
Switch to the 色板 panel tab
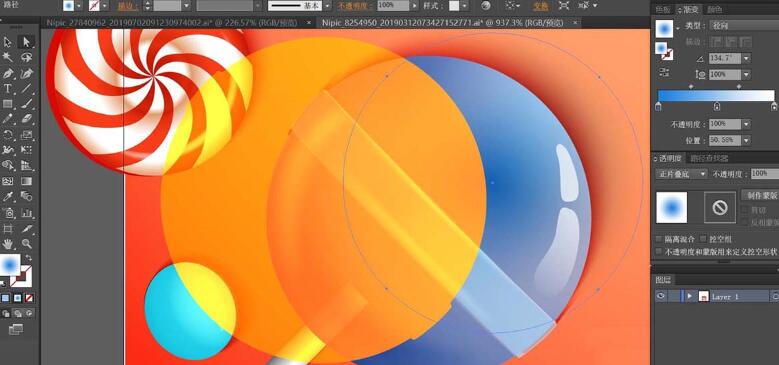click(663, 9)
